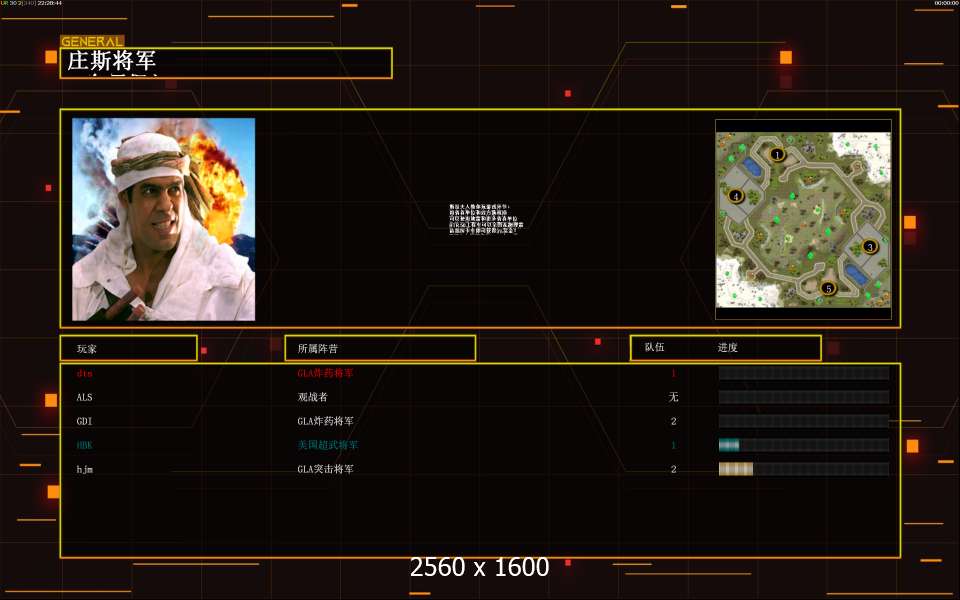The image size is (960, 600).
Task: Select player name ALS
Action: pyautogui.click(x=84, y=397)
